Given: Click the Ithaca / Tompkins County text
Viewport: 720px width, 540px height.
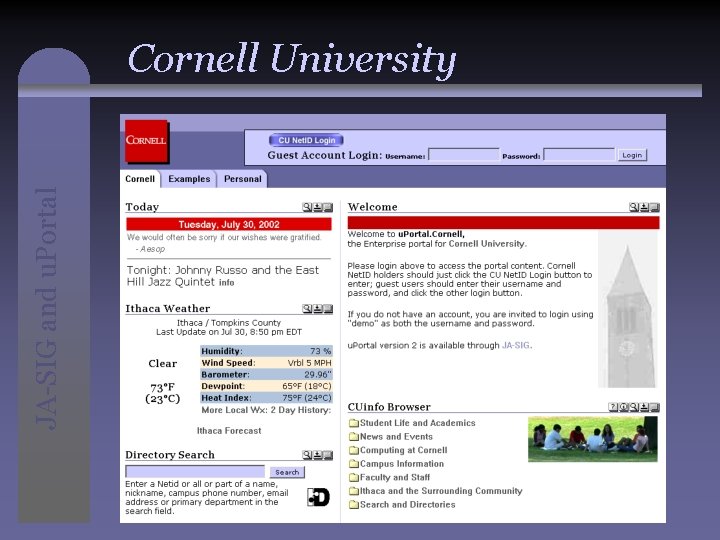Looking at the screenshot, I should (x=229, y=323).
